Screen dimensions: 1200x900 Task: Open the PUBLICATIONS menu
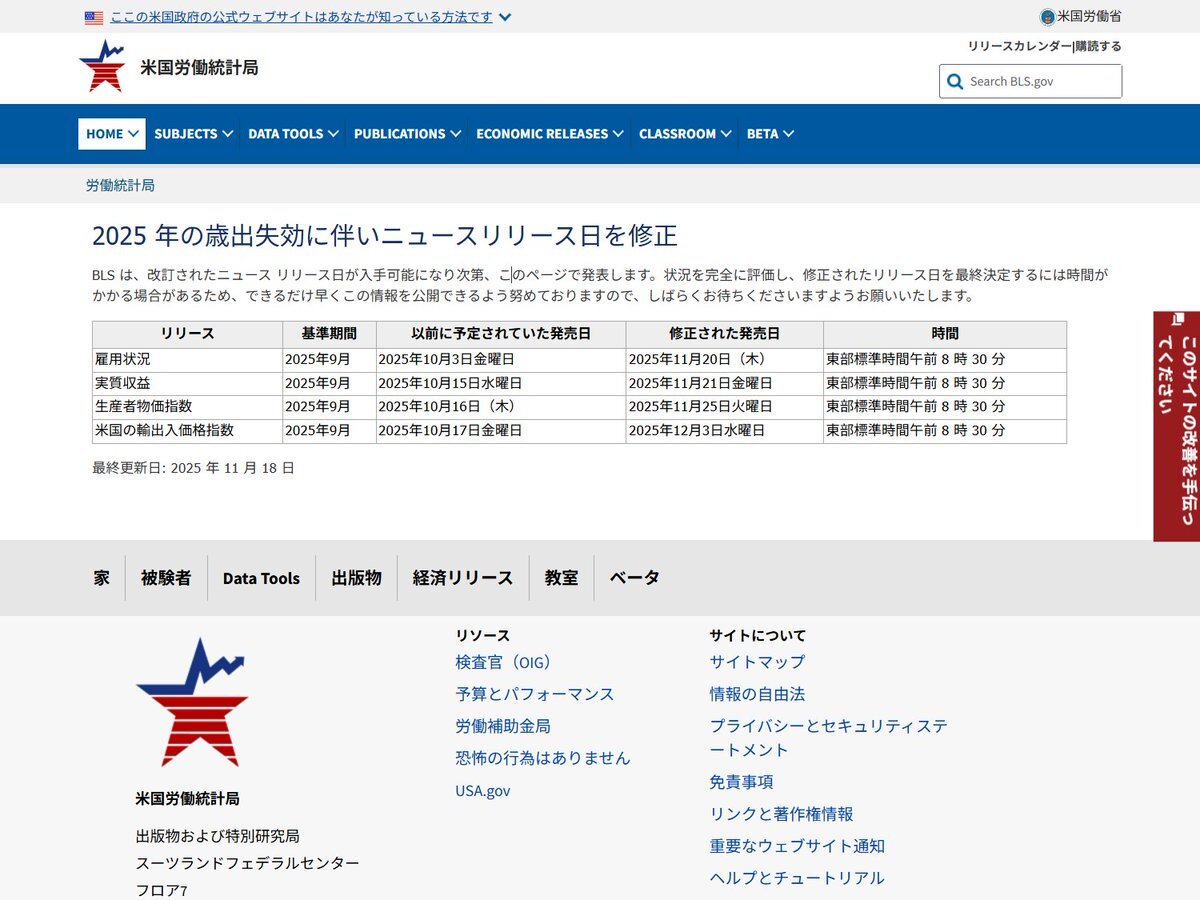(407, 134)
